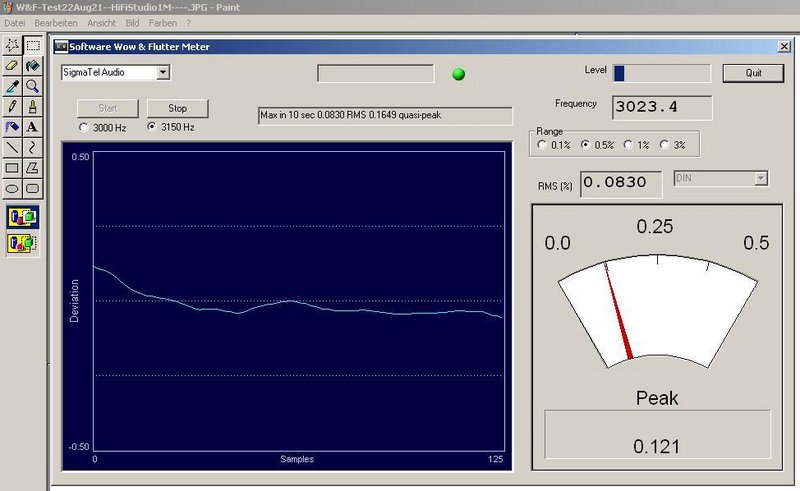Image resolution: width=800 pixels, height=491 pixels.
Task: Activate the Airbrush tool in Paint
Action: click(x=12, y=127)
